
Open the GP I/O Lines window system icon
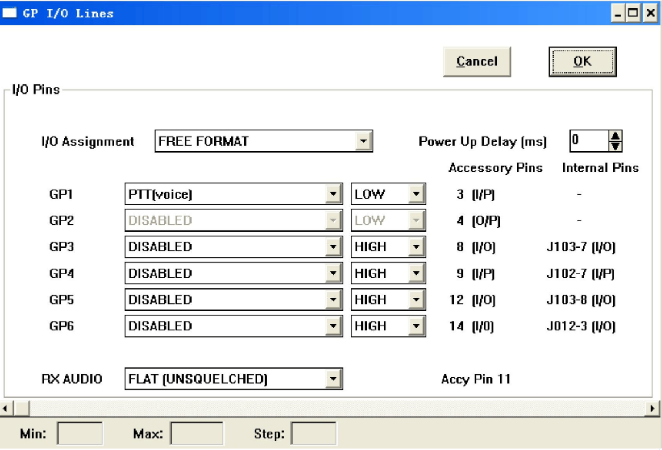coord(11,13)
